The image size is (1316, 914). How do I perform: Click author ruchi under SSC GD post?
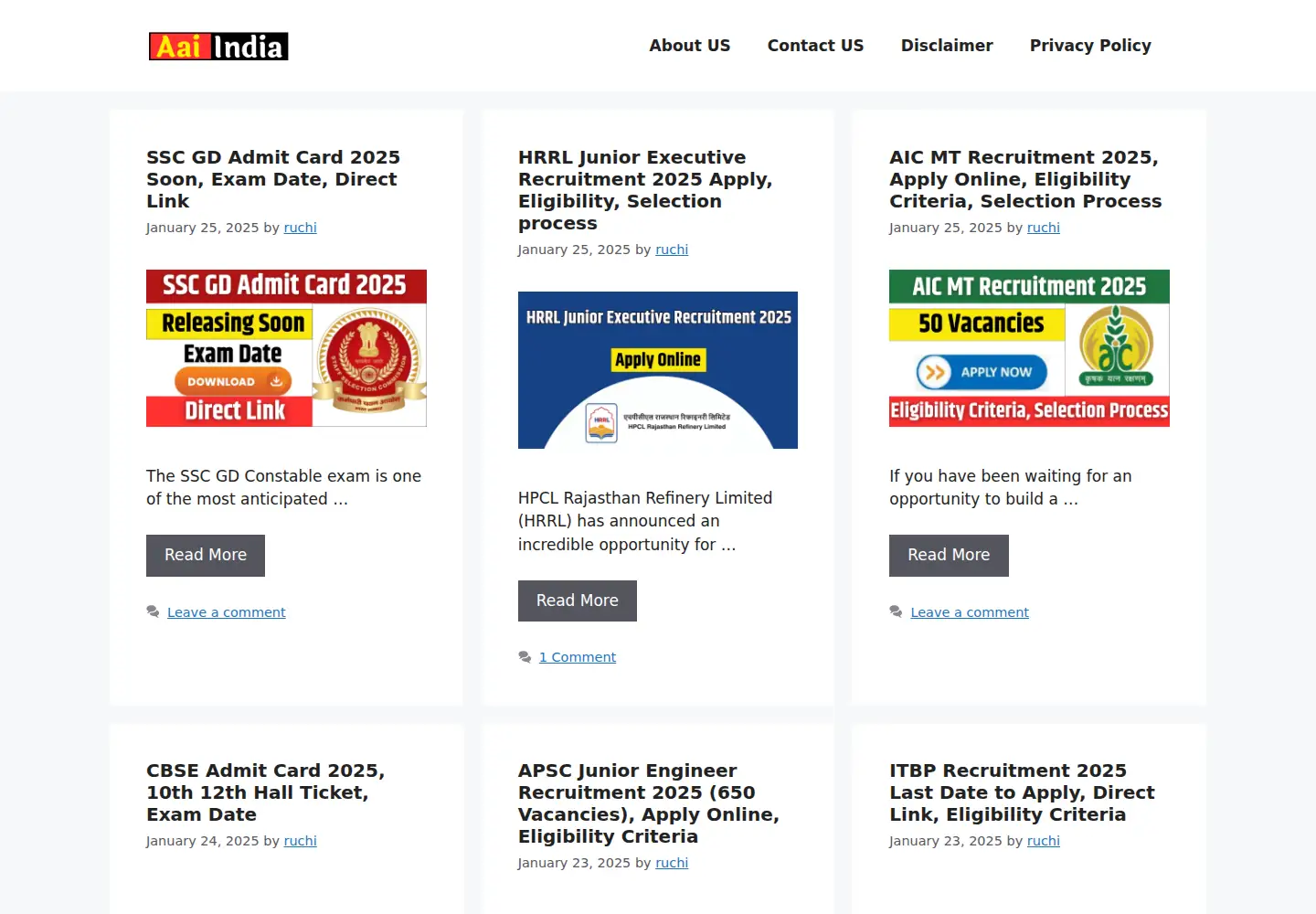point(300,228)
